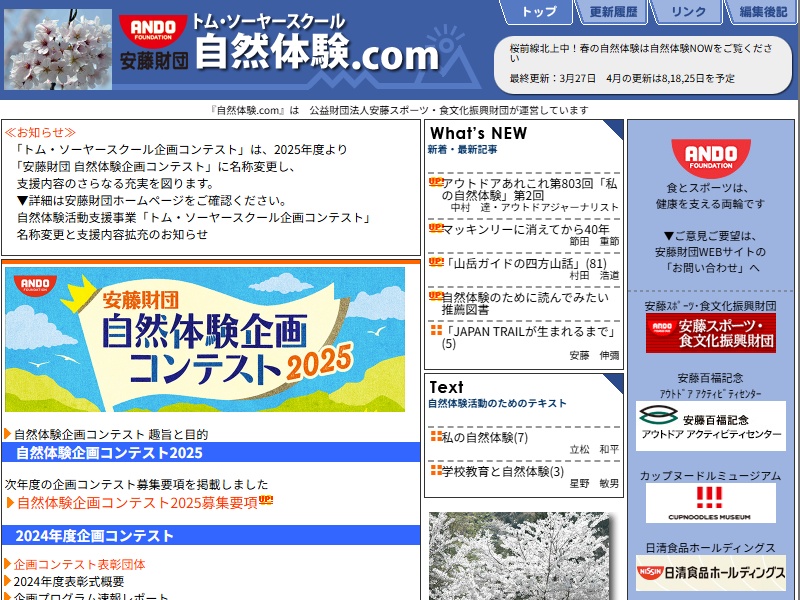Click UP! badge beside マッキンリーに消えてから40年

(x=436, y=228)
